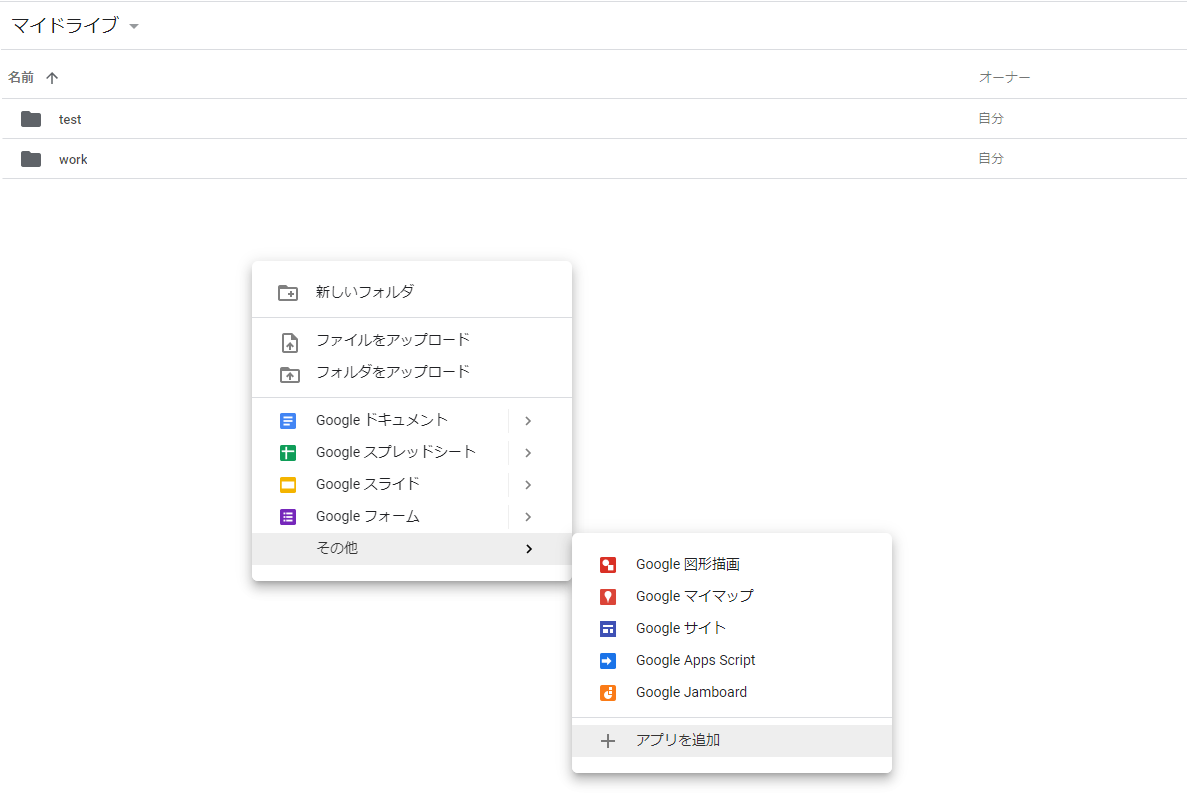Viewport: 1187px width, 796px height.
Task: Open the マイドライブ dropdown arrow
Action: pos(134,27)
